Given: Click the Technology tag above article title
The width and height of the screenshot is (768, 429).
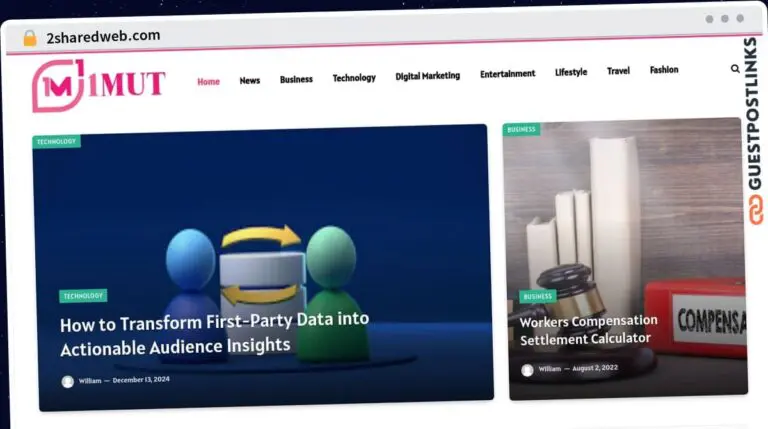Looking at the screenshot, I should (83, 296).
